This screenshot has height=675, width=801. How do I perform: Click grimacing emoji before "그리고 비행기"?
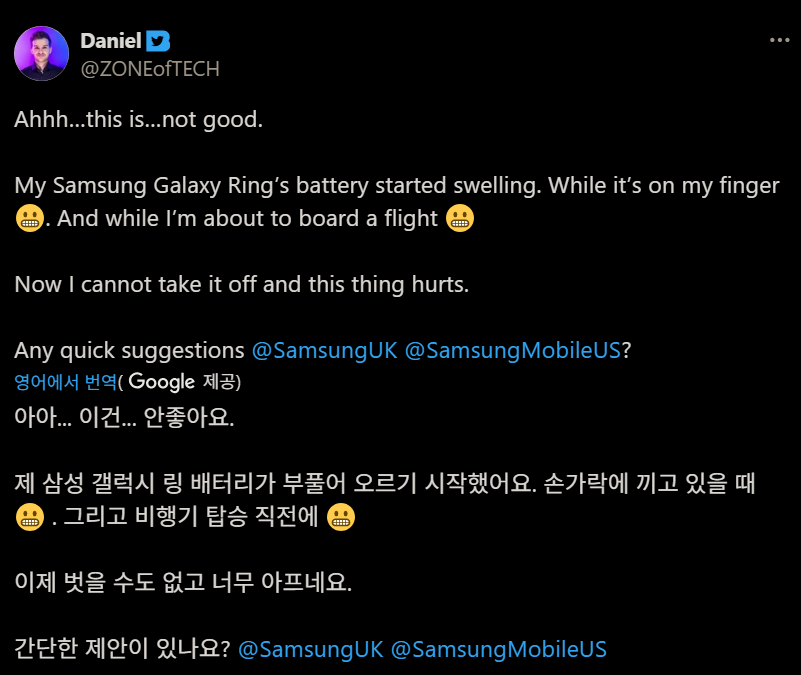tap(30, 517)
